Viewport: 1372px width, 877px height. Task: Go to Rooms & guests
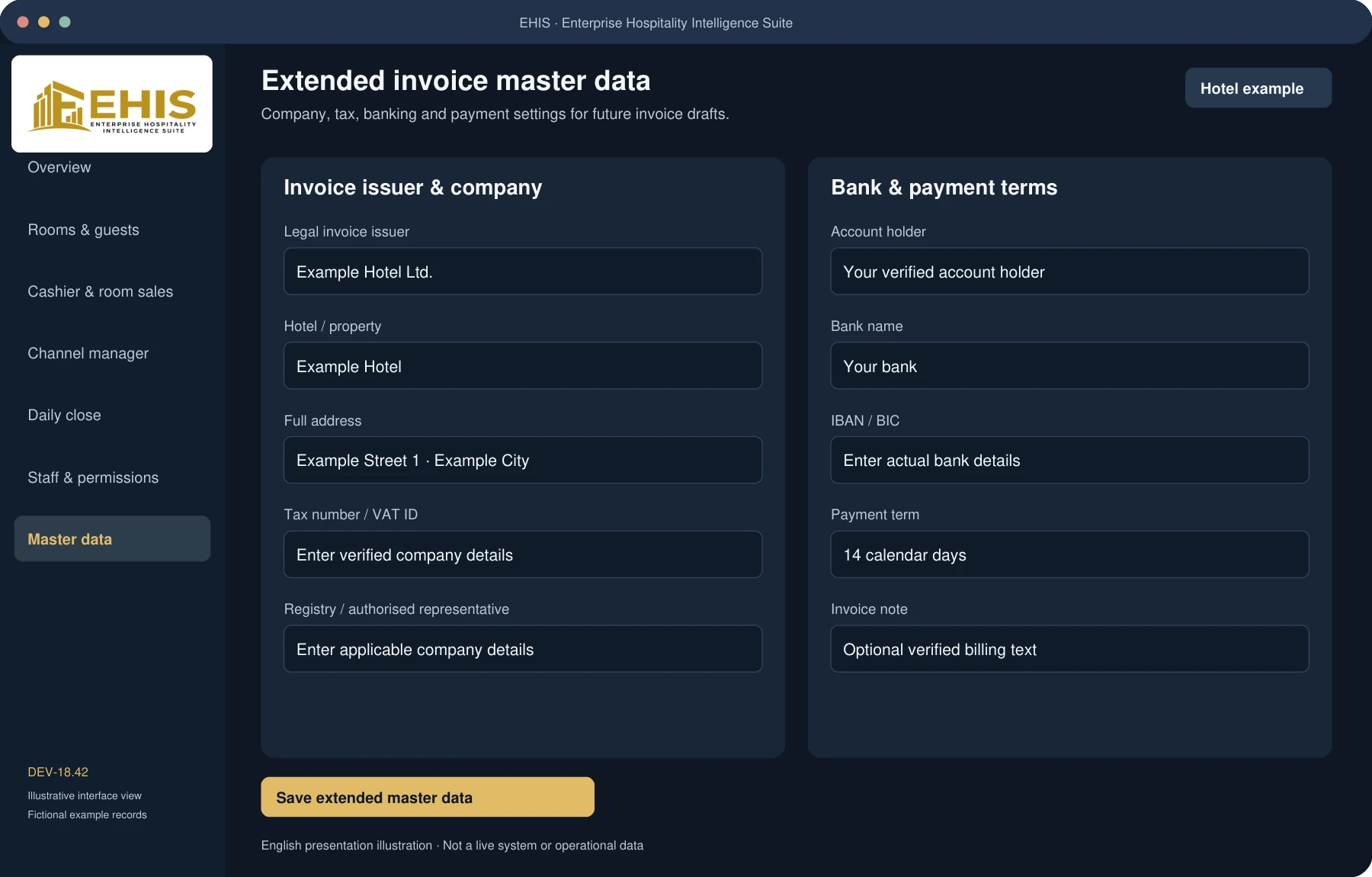83,230
